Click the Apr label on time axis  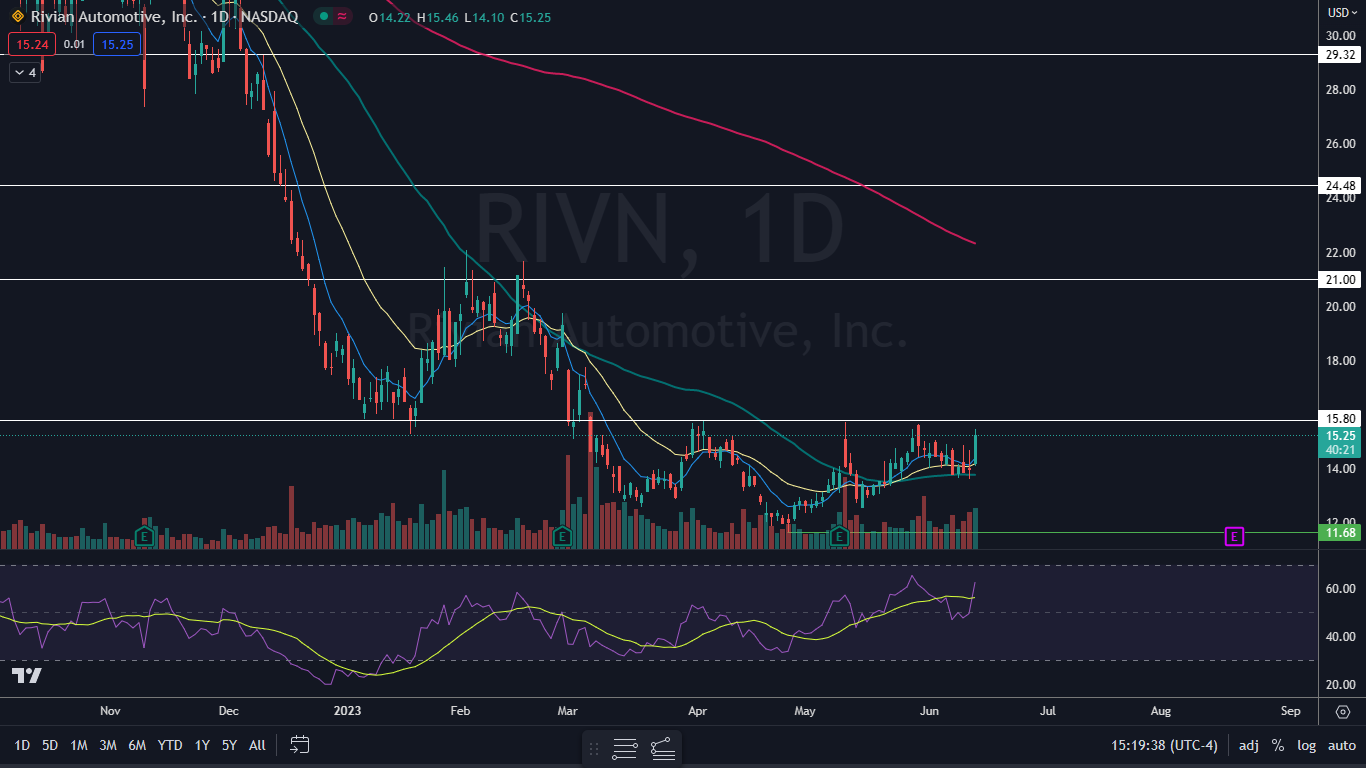coord(698,711)
